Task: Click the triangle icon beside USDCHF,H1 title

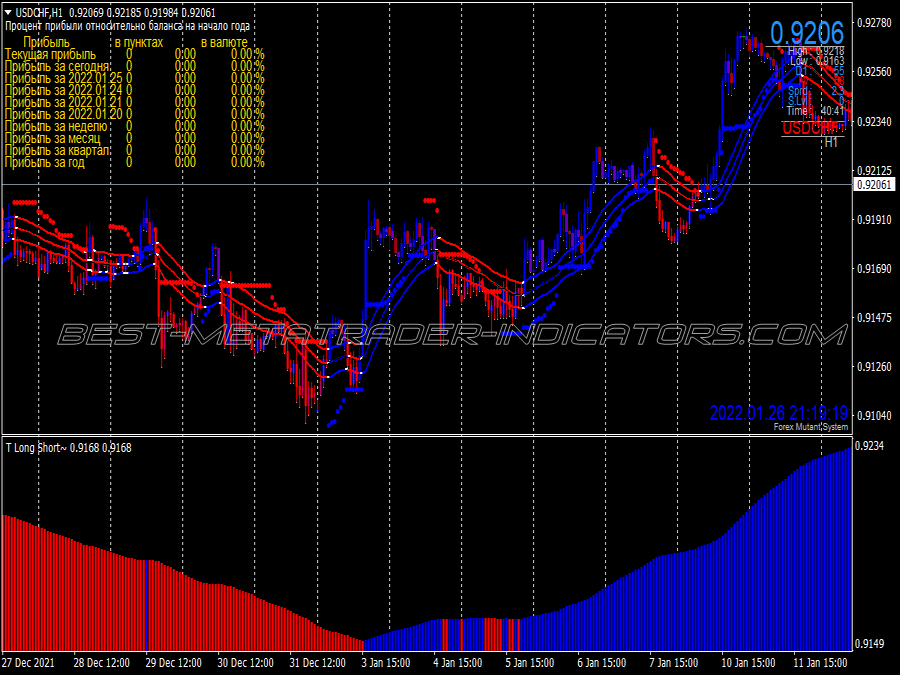Action: (8, 12)
